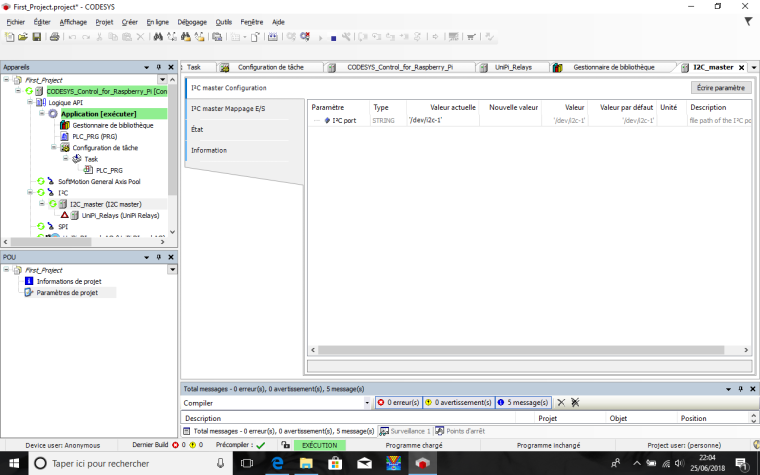Collapse the Logique API tree node
This screenshot has height=475, width=760.
tap(30, 102)
